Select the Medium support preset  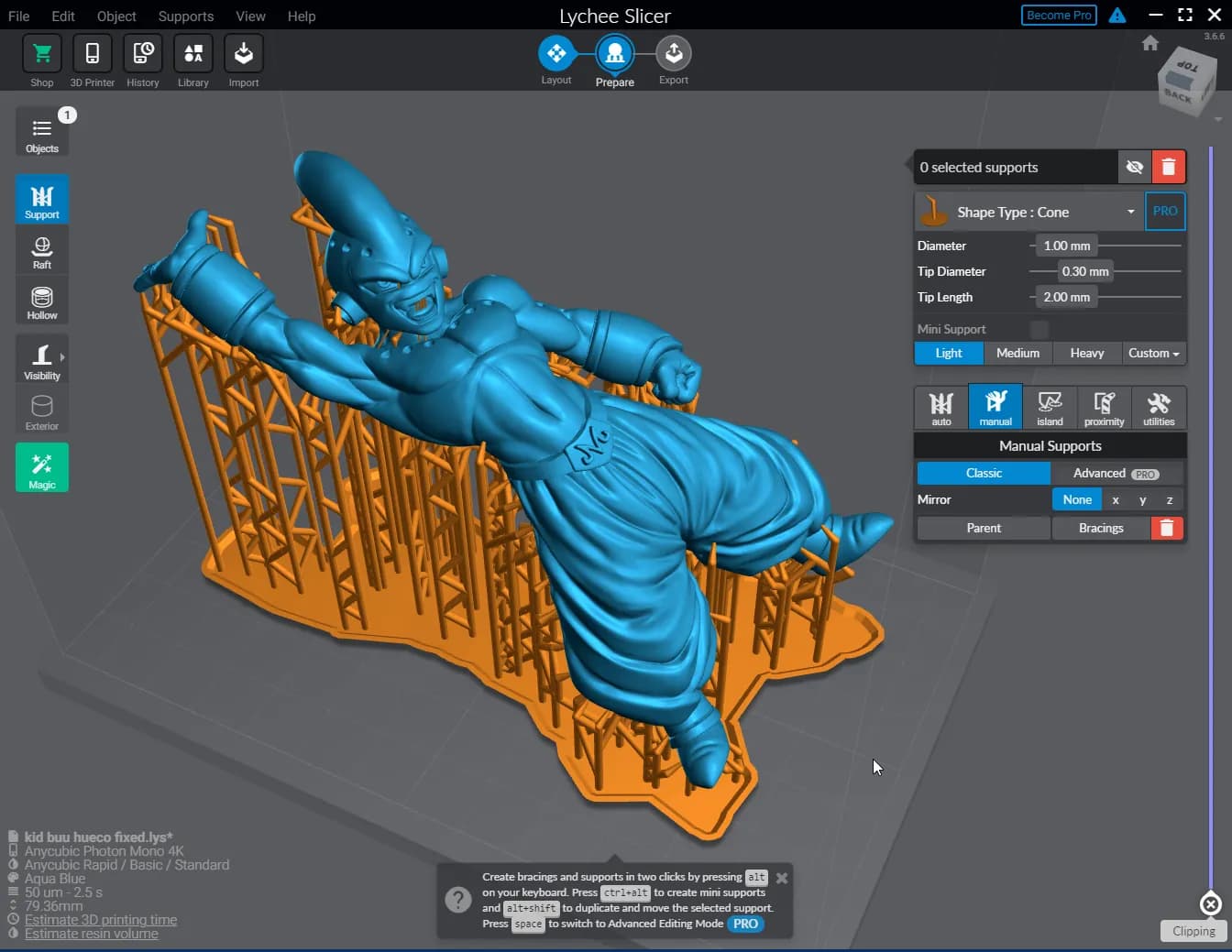[x=1017, y=353]
